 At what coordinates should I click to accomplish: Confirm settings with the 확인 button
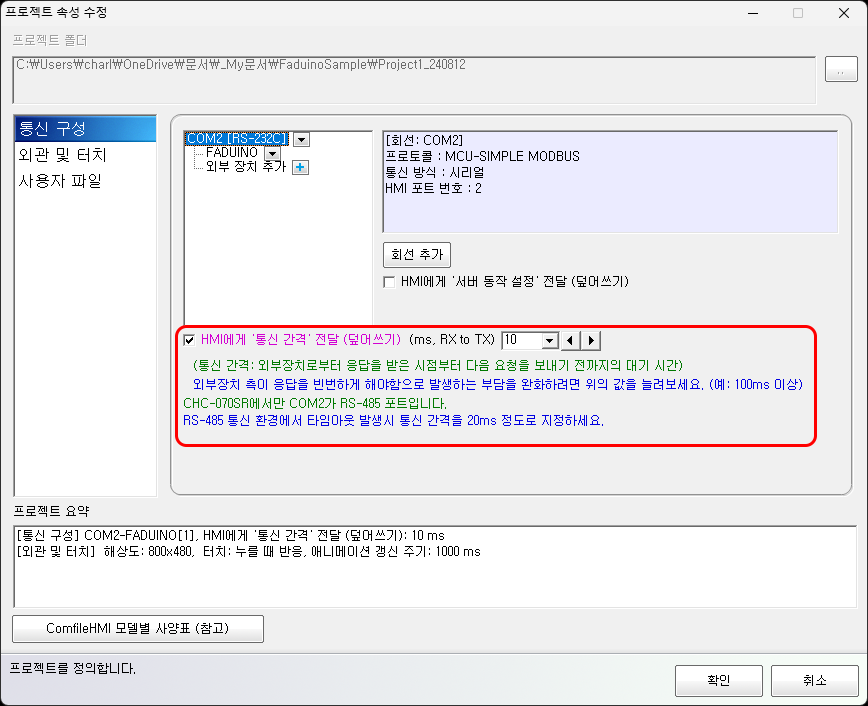coord(718,680)
